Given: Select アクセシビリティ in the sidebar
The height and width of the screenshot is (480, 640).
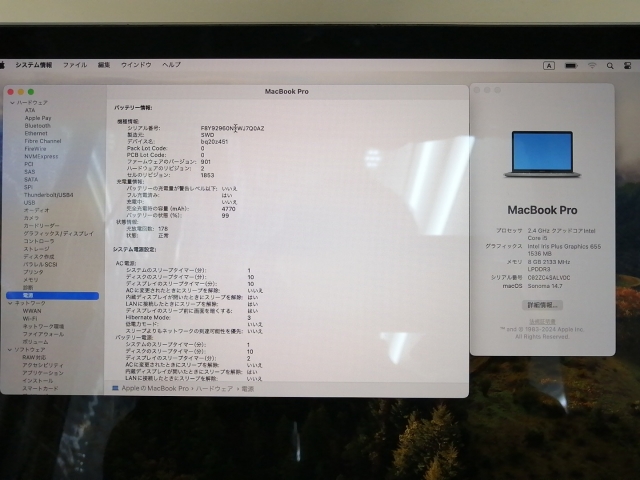Looking at the screenshot, I should pos(43,365).
